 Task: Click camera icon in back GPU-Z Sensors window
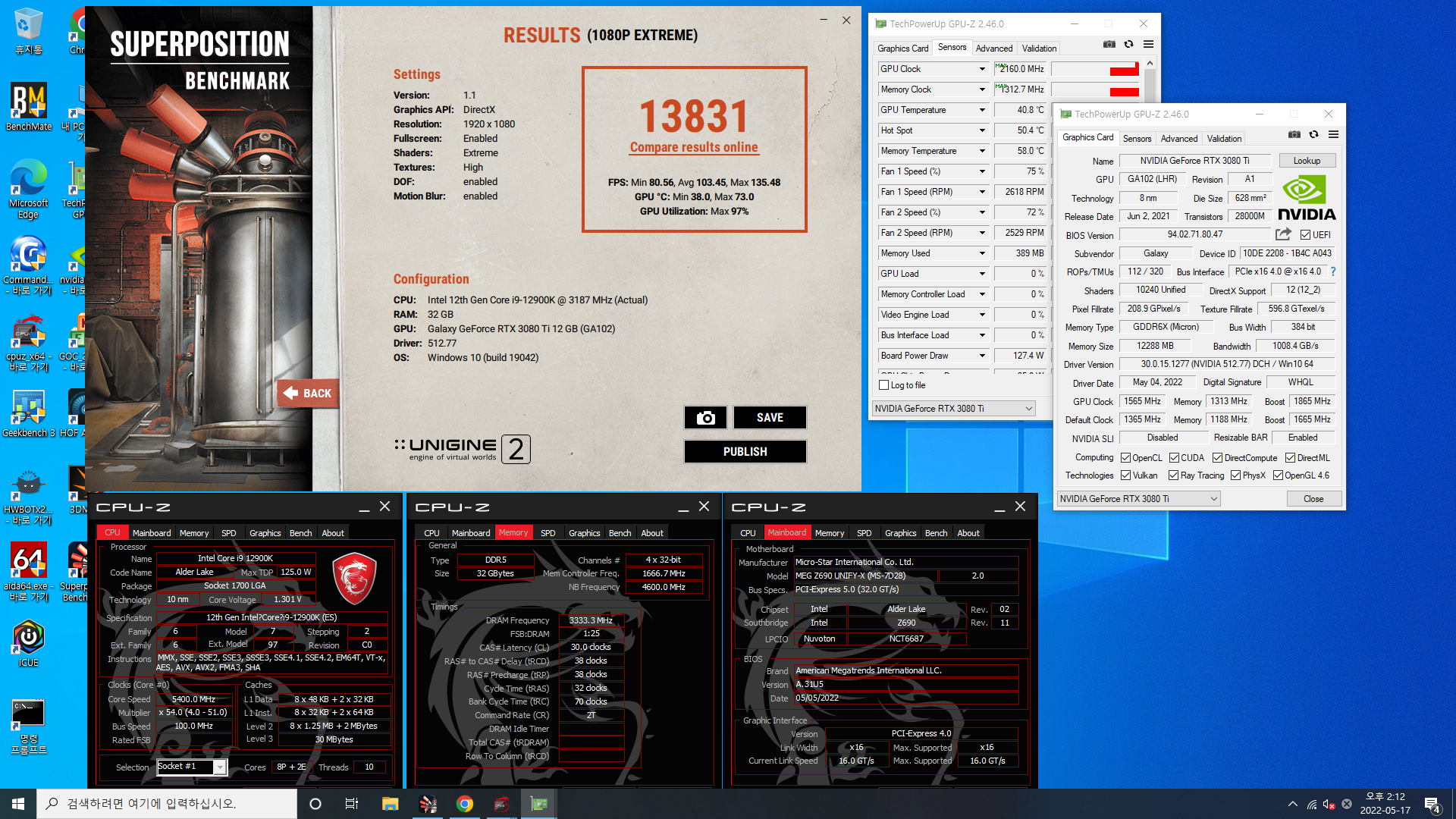click(1109, 44)
